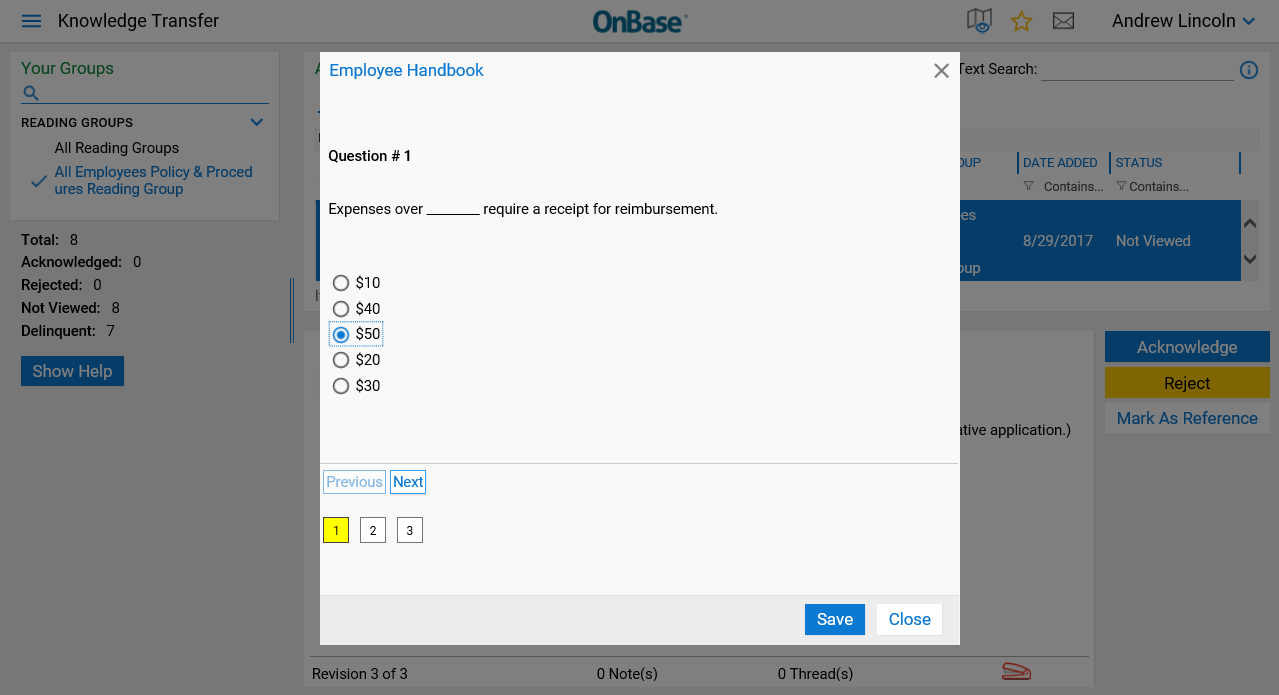Viewport: 1279px width, 695px height.
Task: Select the $40 answer option
Action: tap(341, 309)
